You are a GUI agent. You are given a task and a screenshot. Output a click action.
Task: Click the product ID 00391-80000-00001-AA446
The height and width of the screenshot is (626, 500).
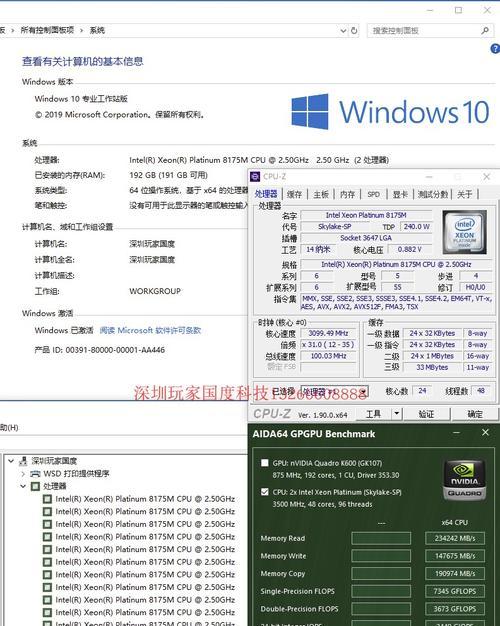point(115,350)
